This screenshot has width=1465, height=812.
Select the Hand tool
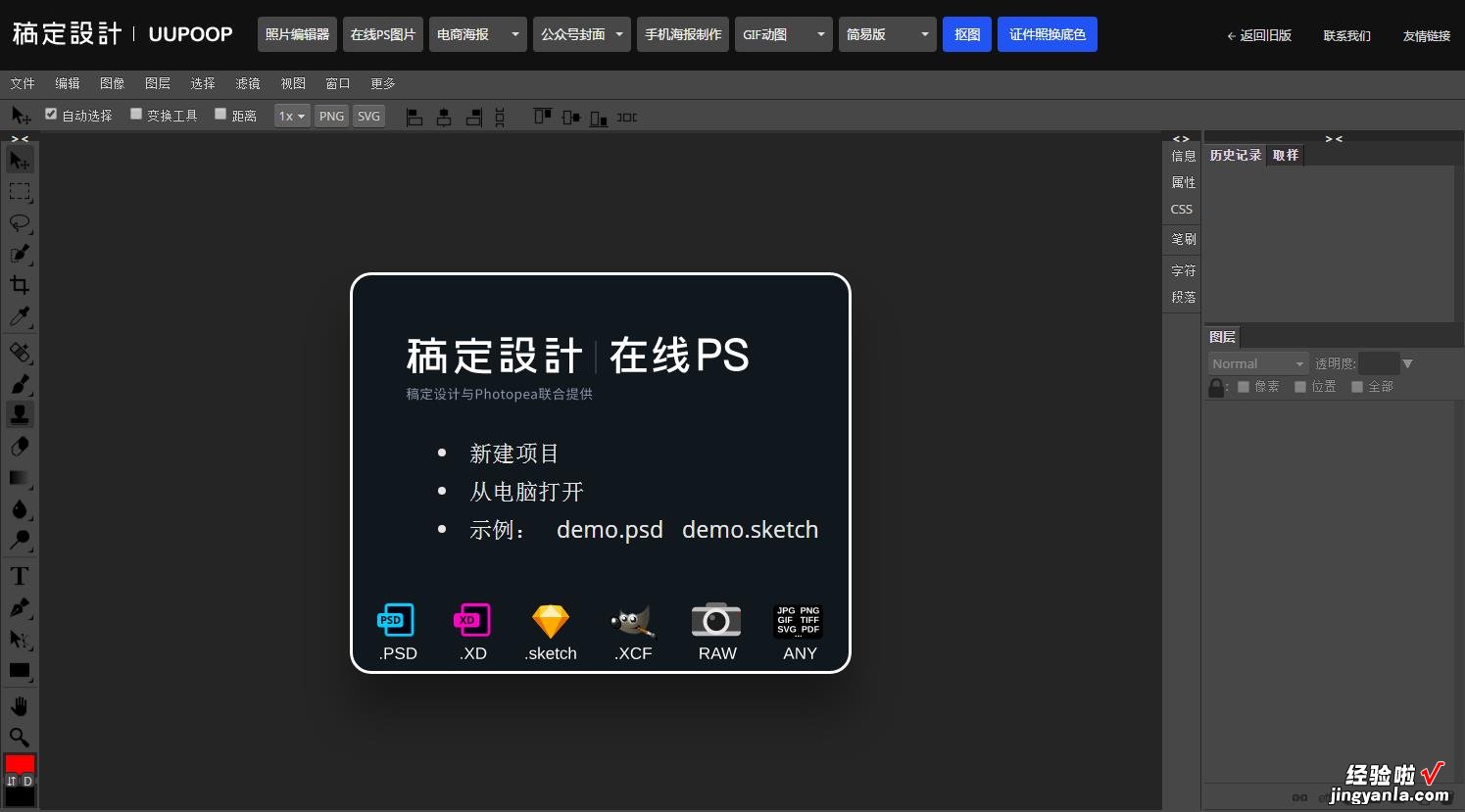click(x=20, y=705)
